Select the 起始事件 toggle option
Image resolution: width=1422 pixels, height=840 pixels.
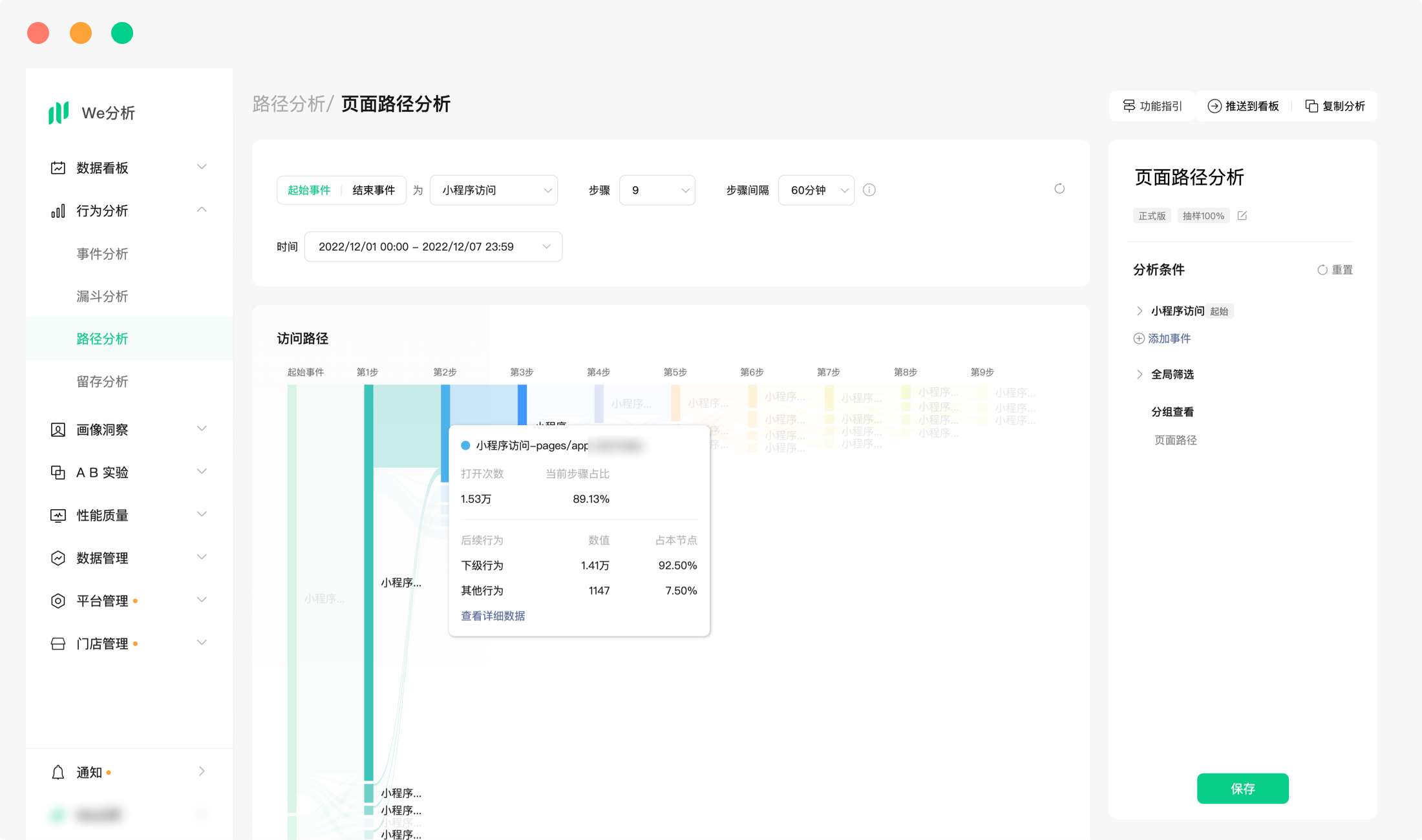(x=309, y=190)
